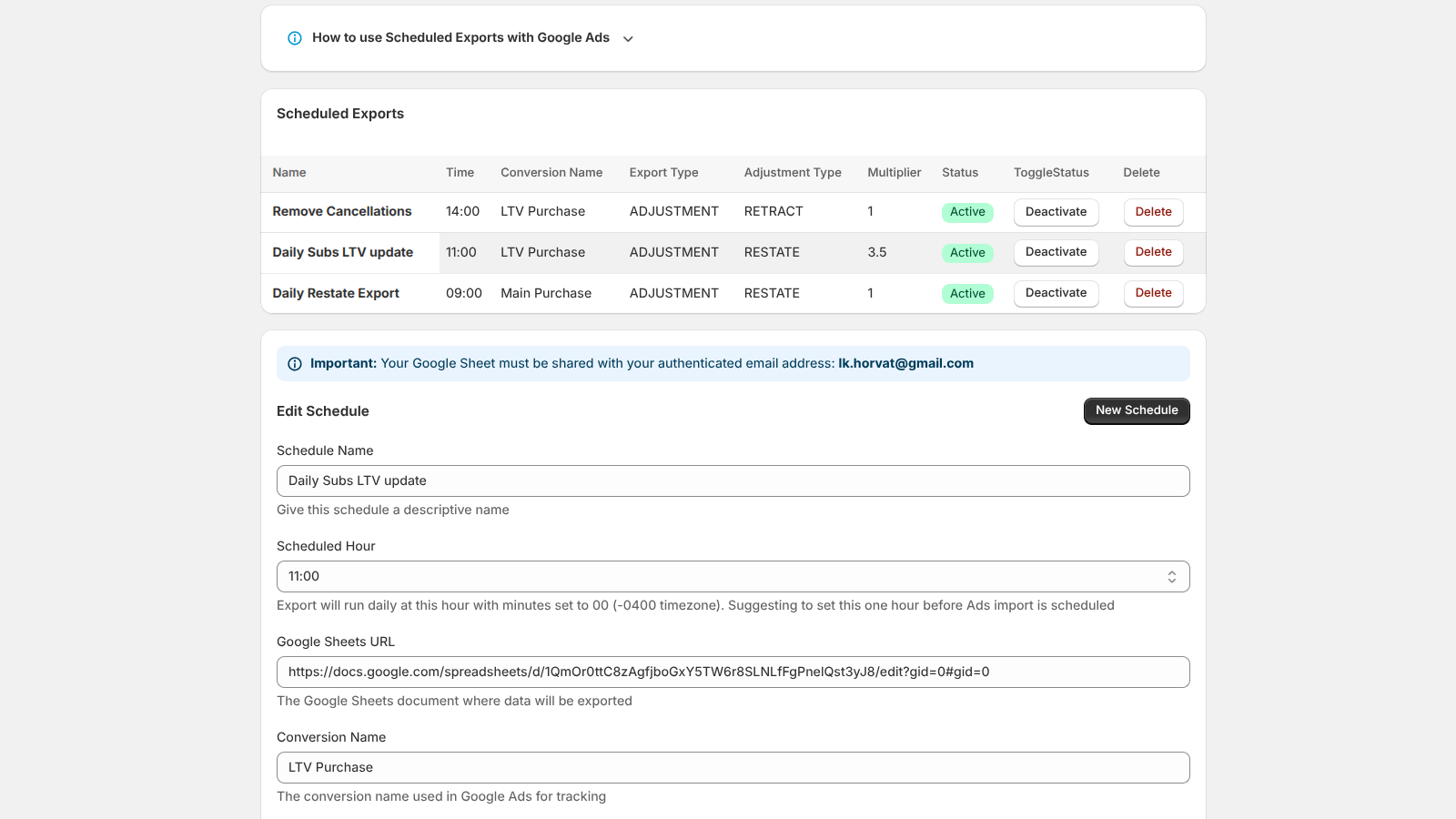Click the Name column header

(x=288, y=172)
